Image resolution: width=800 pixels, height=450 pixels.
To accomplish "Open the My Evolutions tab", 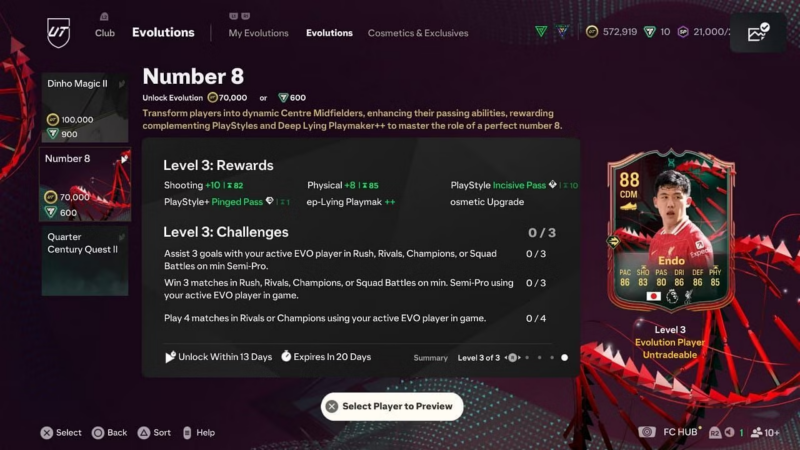I will click(x=258, y=33).
